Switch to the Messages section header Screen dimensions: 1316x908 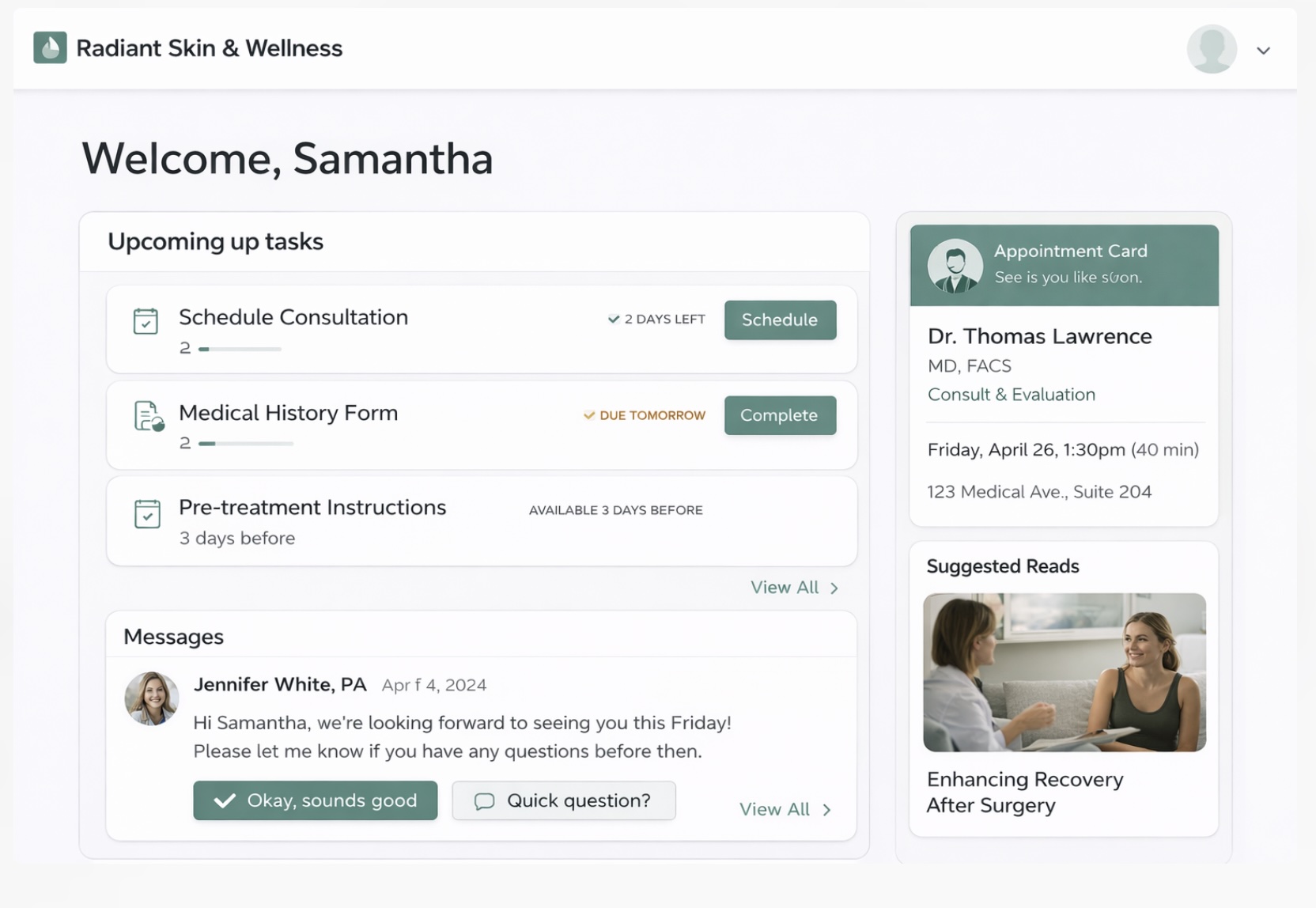point(172,636)
